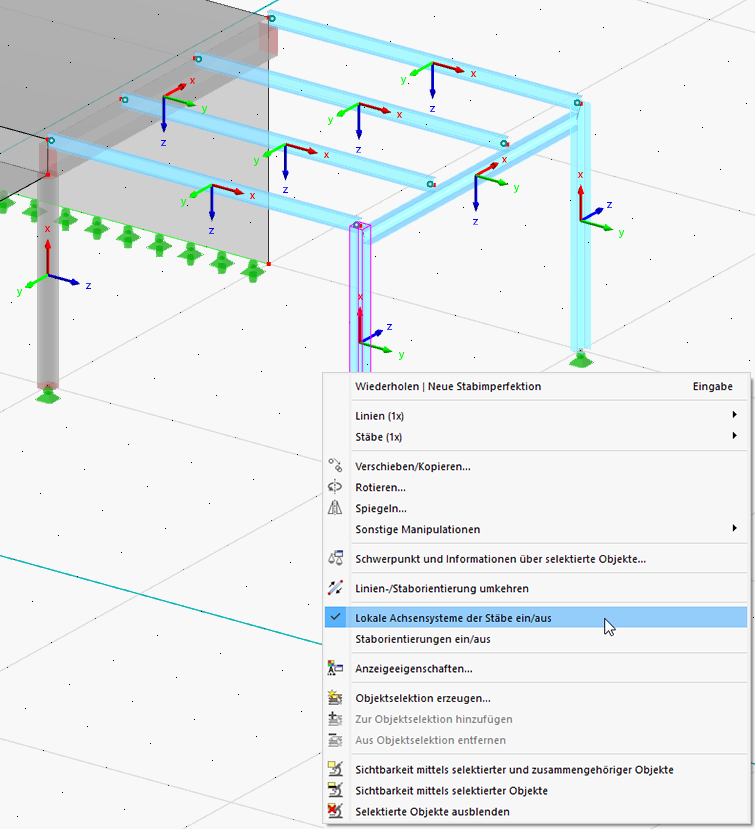Open Schwerpunkt und Informationen über selektierte Objekte
The width and height of the screenshot is (755, 829).
coord(500,559)
